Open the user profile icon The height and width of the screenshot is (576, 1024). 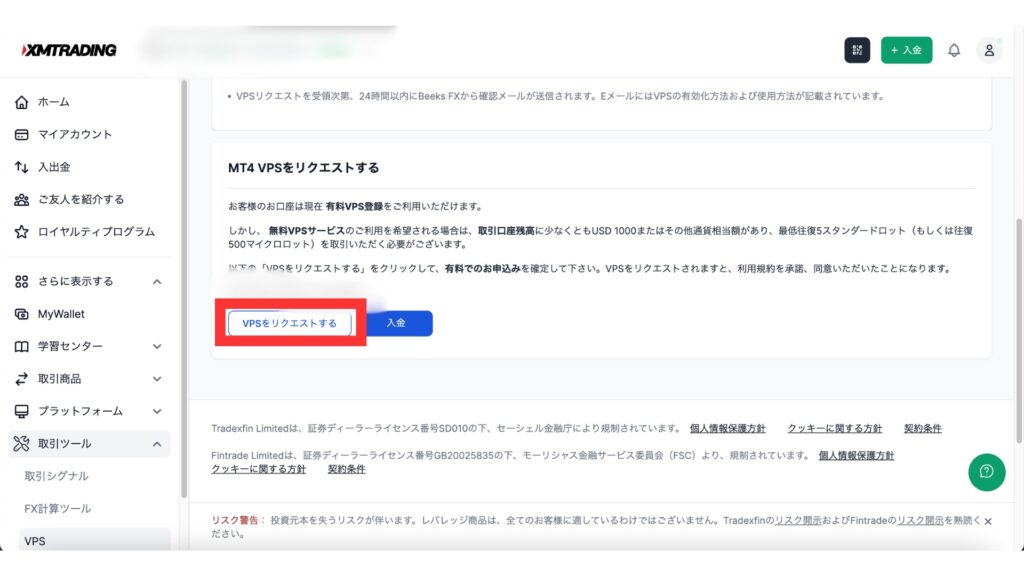pos(989,50)
